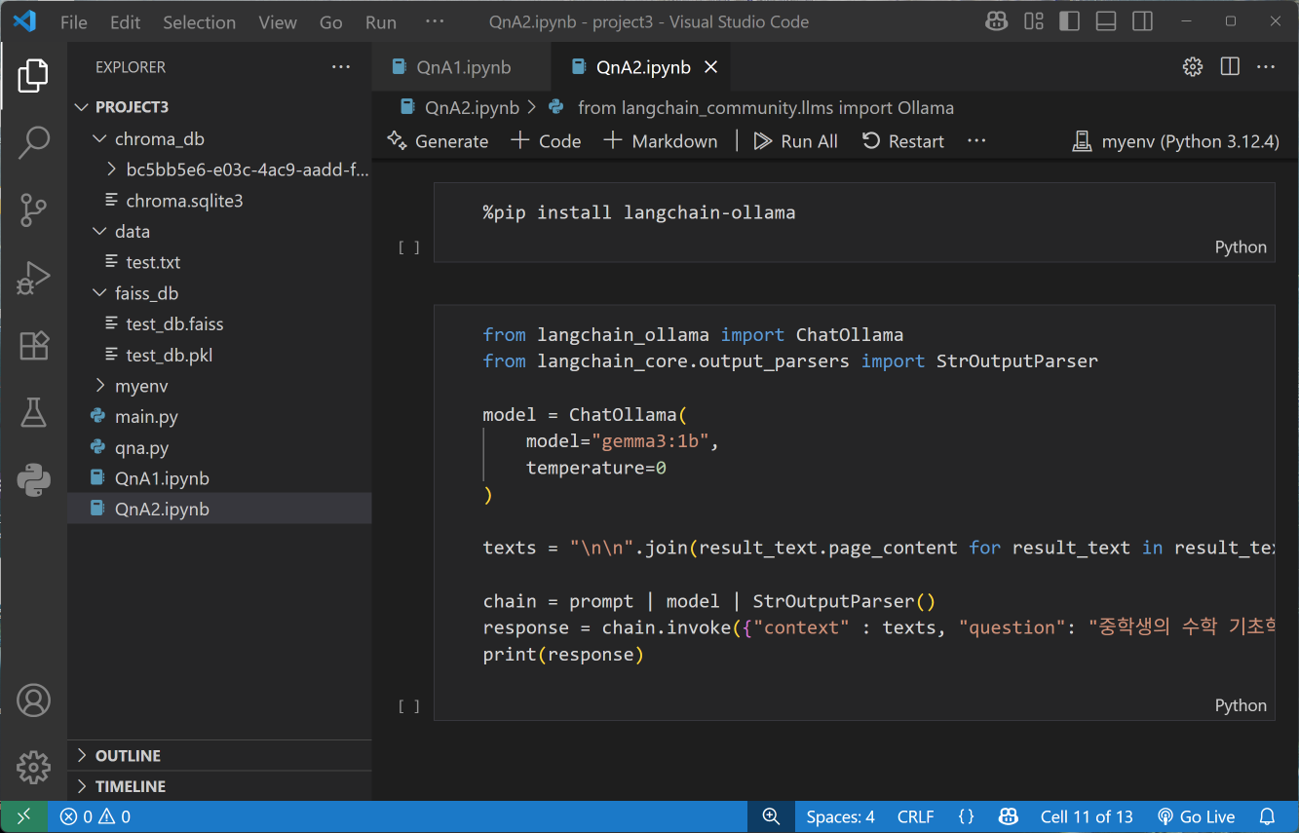Viewport: 1299px width, 833px height.
Task: Close the QnA2.ipynb tab
Action: 711,67
